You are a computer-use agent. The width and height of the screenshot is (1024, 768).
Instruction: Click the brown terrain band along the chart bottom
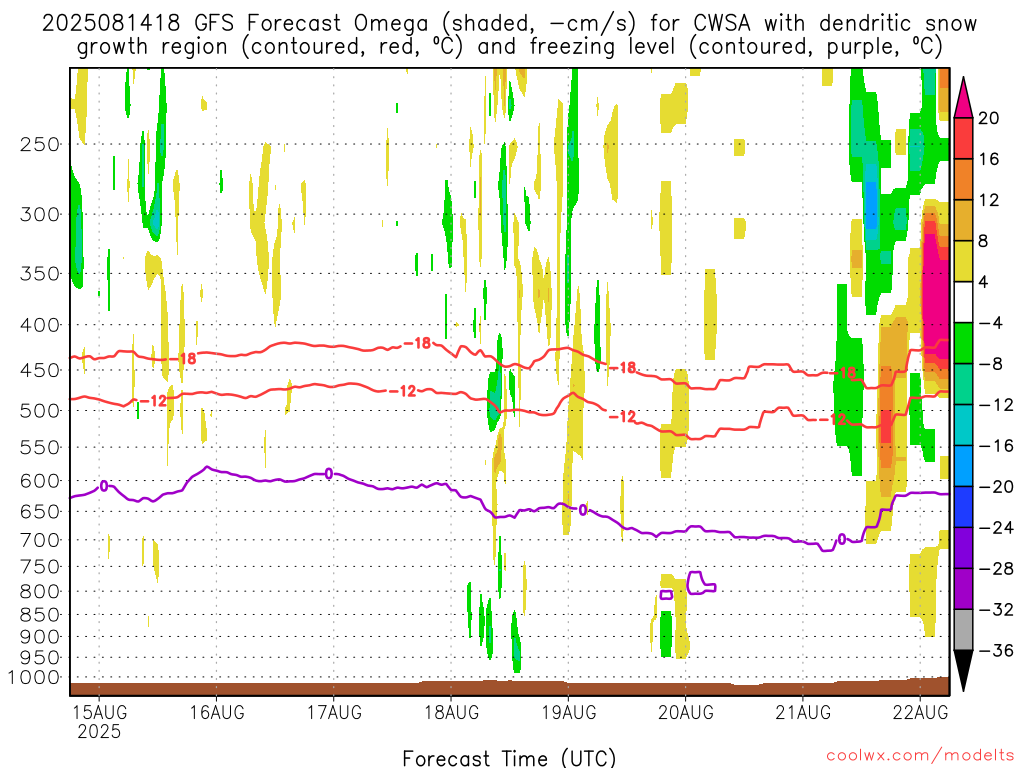[509, 688]
